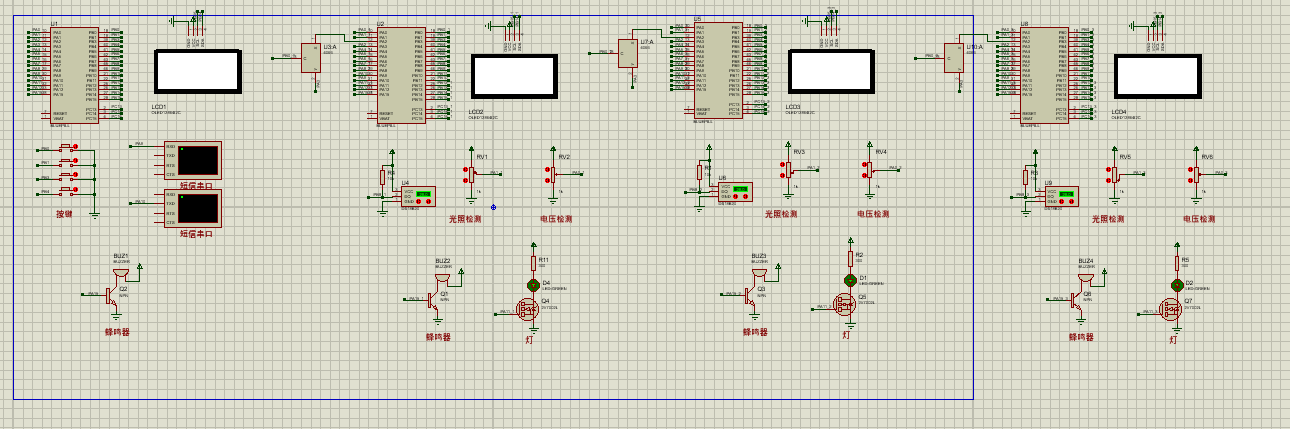The width and height of the screenshot is (1290, 429).
Task: Select the BUZ2 buzzer symbol
Action: click(442, 276)
